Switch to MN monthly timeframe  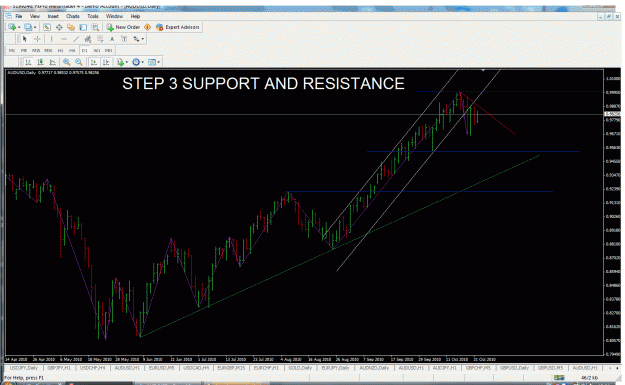coord(108,51)
